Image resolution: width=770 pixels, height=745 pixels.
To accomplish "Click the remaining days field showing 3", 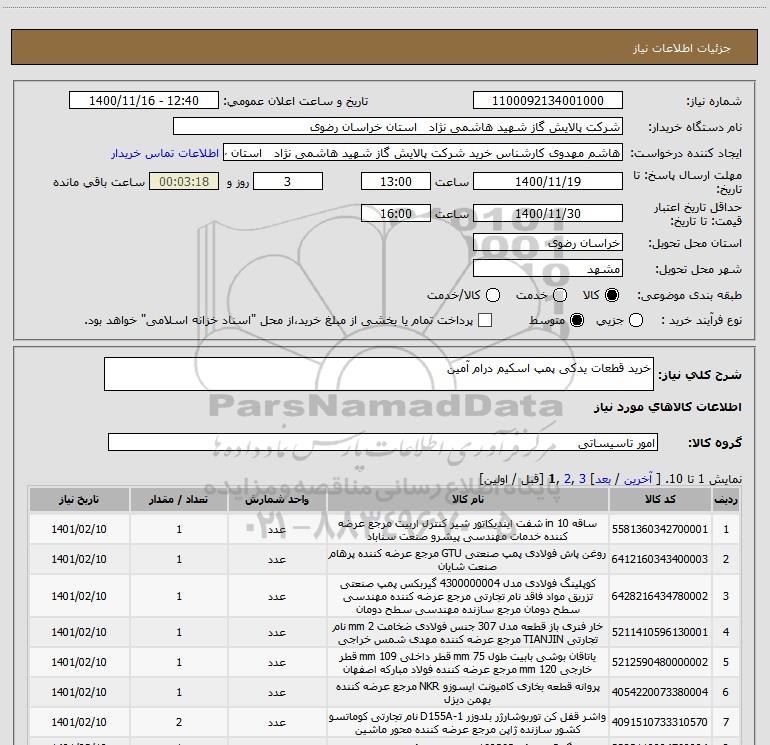I will 288,181.
